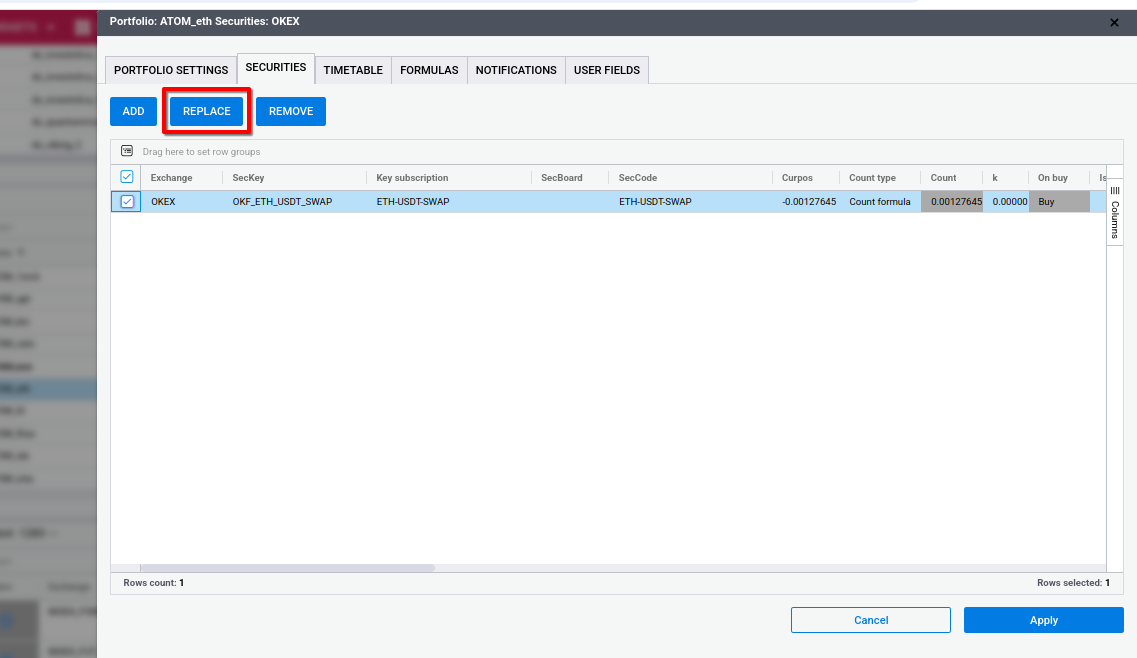Click the Rows selected label
The image size is (1137, 658).
click(1073, 583)
